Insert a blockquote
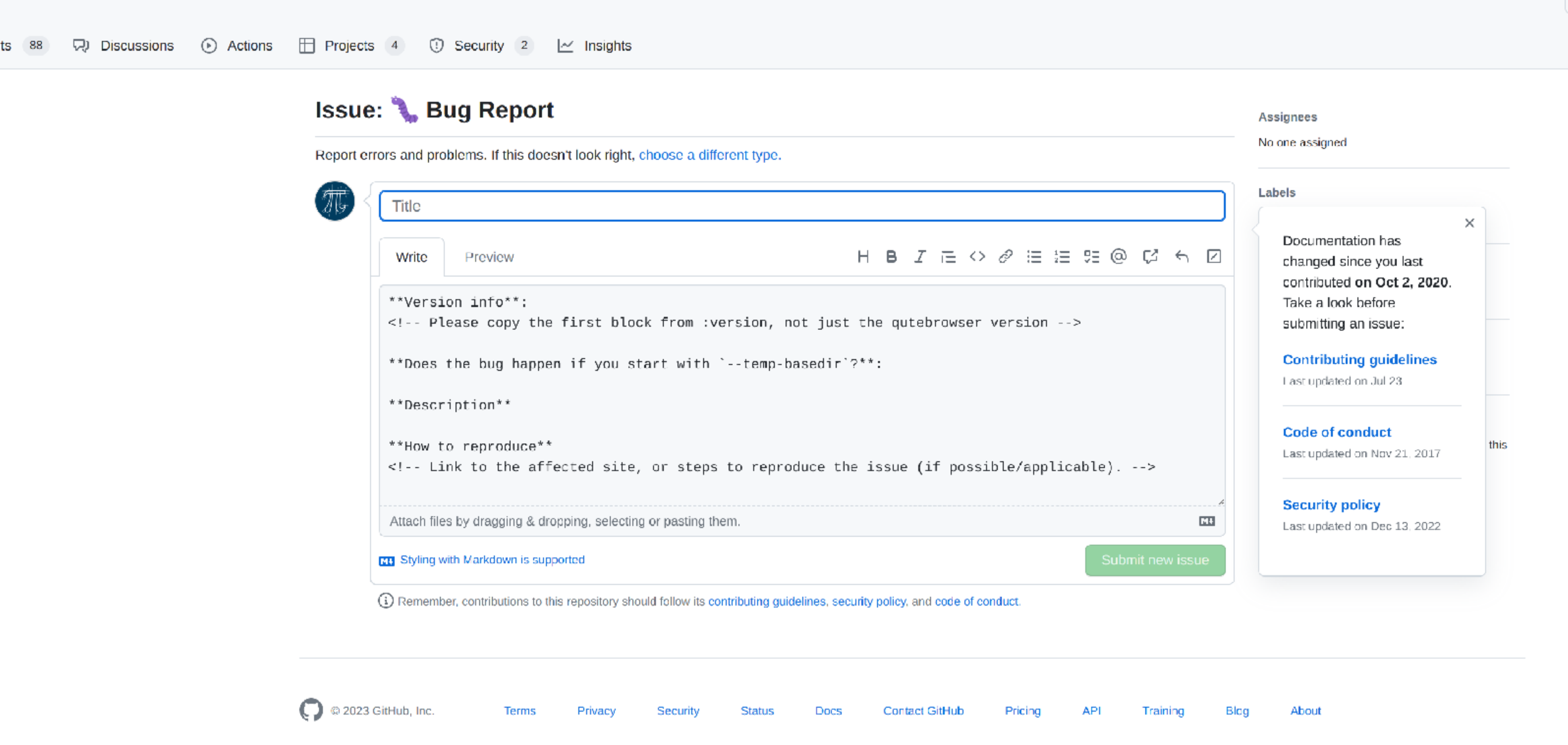1568x745 pixels. (x=948, y=256)
